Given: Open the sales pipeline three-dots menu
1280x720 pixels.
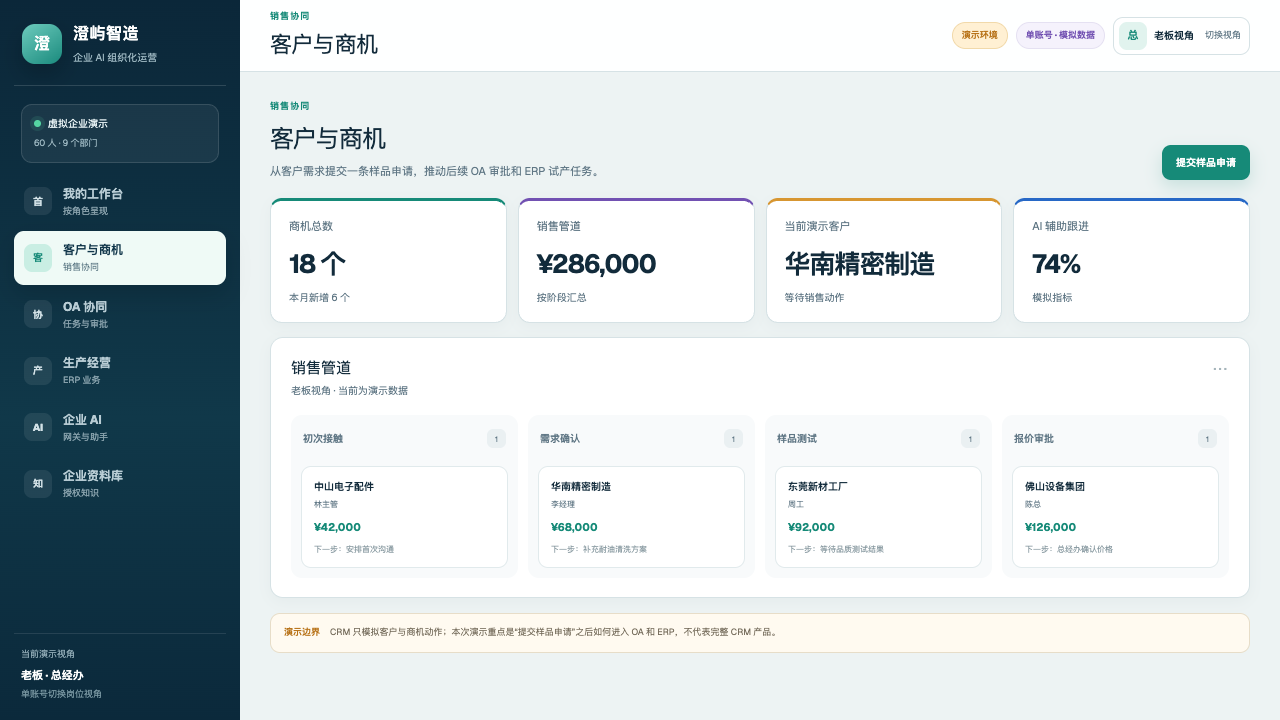Looking at the screenshot, I should point(1220,368).
